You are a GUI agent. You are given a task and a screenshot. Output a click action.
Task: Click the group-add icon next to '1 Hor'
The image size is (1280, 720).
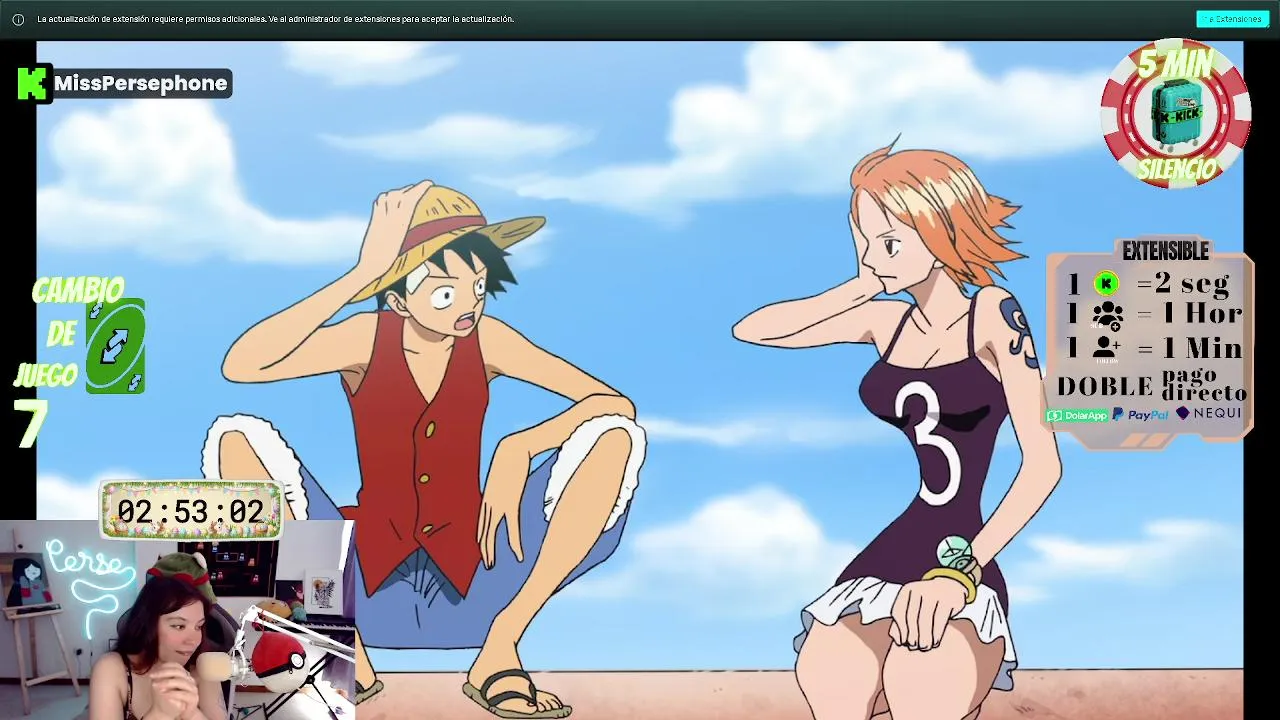point(1107,315)
